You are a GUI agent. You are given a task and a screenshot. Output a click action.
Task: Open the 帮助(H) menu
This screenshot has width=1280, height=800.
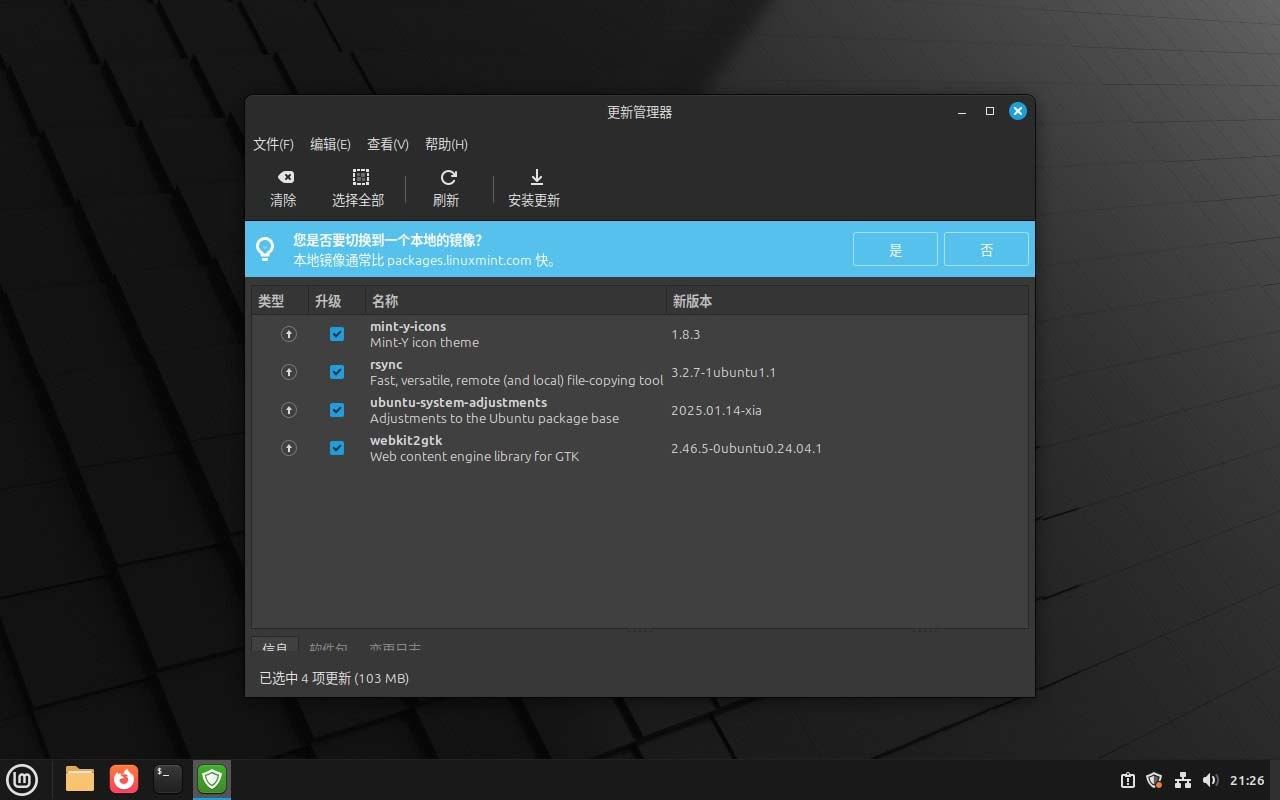[446, 144]
